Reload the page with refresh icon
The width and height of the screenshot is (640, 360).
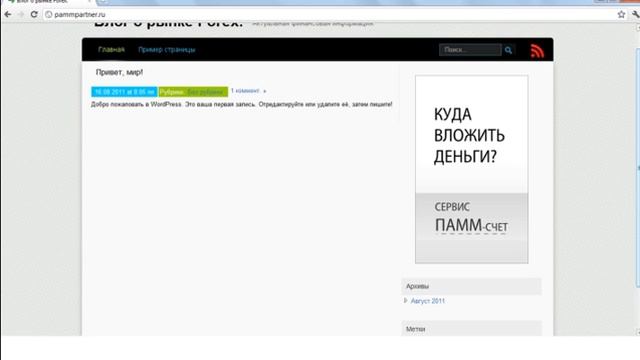coord(34,14)
